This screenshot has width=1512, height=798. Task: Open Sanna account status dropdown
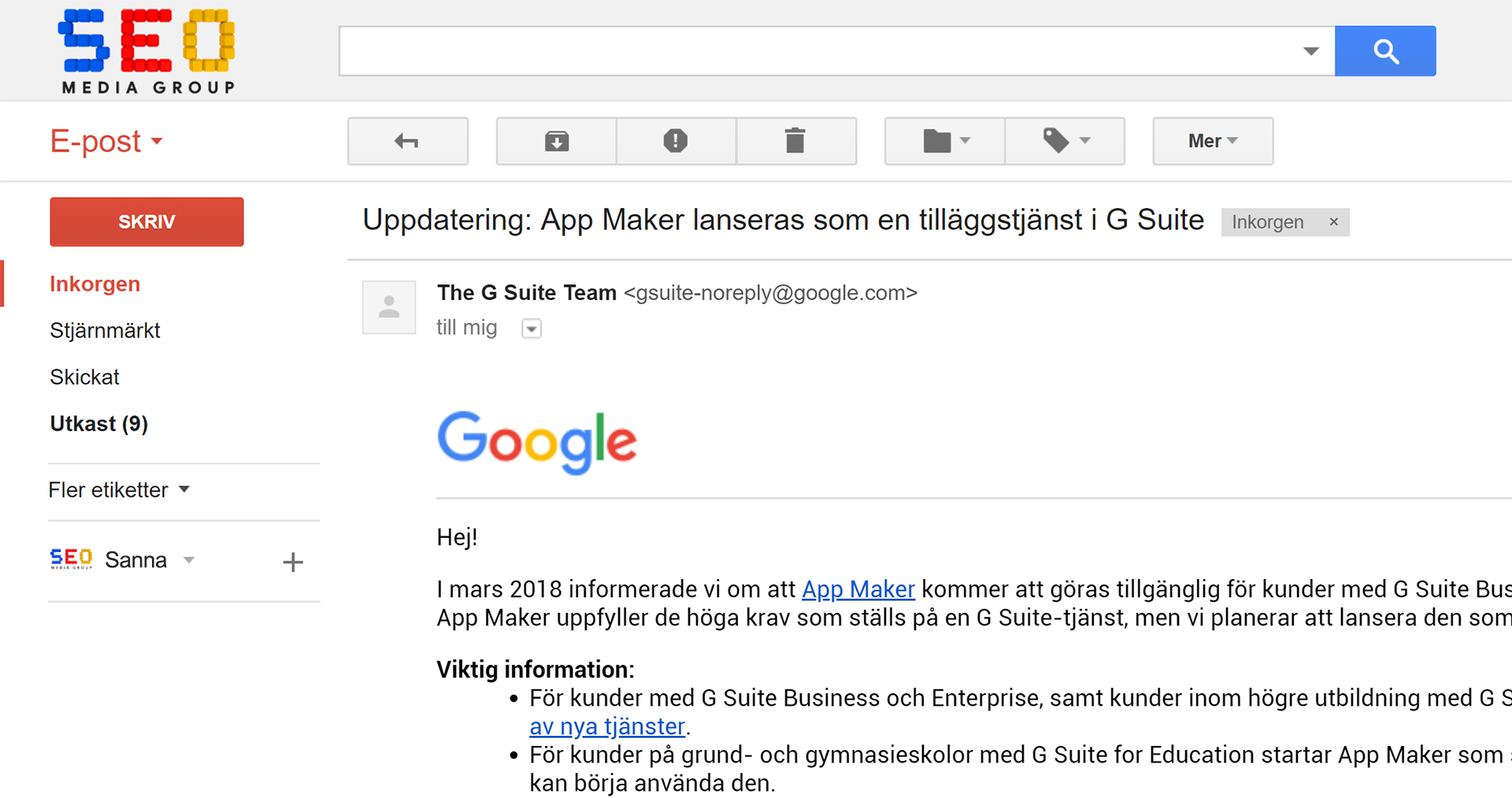click(x=189, y=560)
